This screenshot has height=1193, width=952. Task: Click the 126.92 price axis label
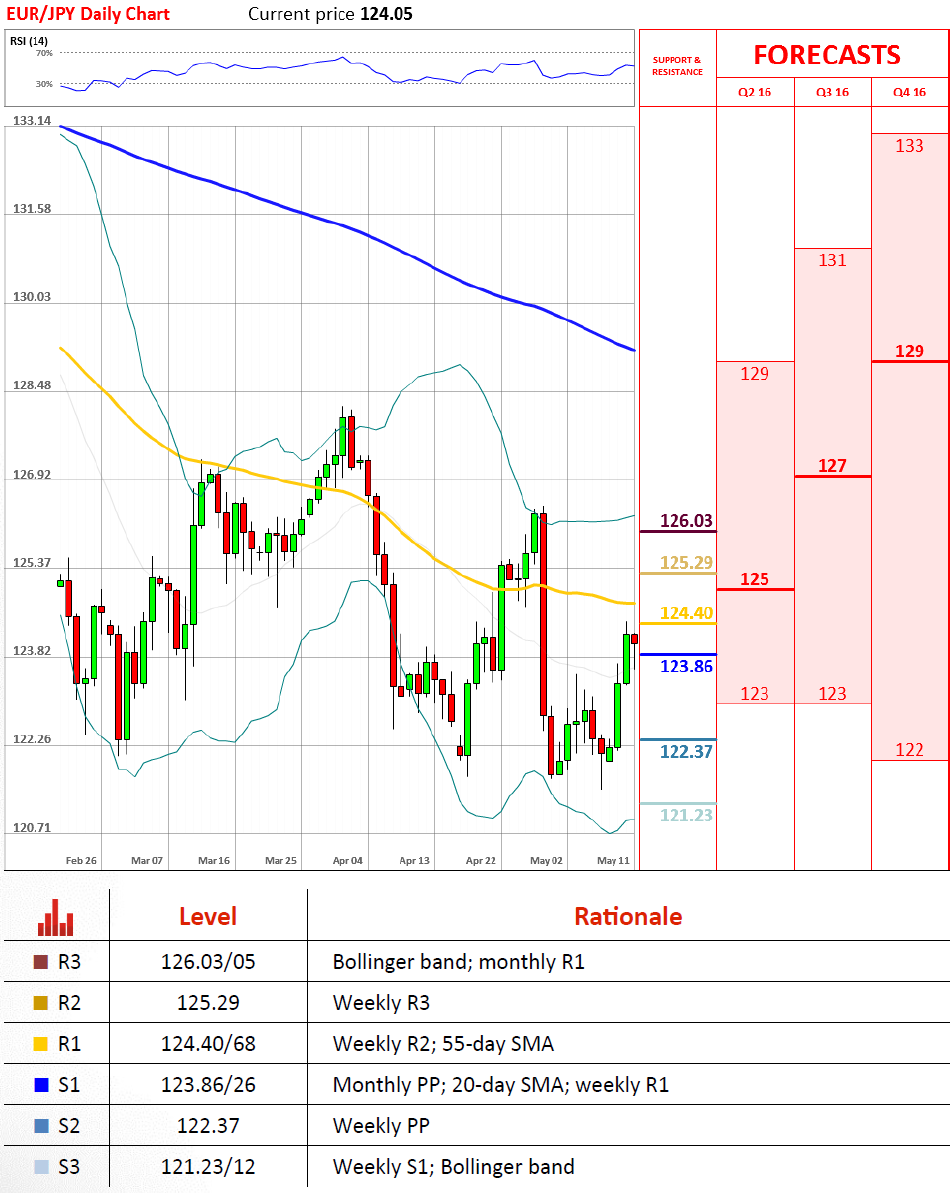click(32, 475)
